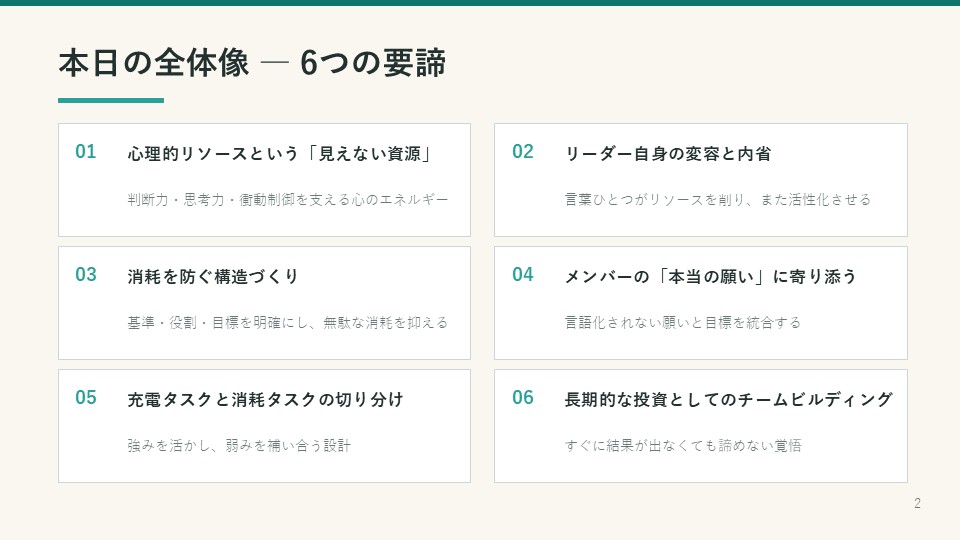960x540 pixels.
Task: Click the number 04 label
Action: tap(523, 275)
